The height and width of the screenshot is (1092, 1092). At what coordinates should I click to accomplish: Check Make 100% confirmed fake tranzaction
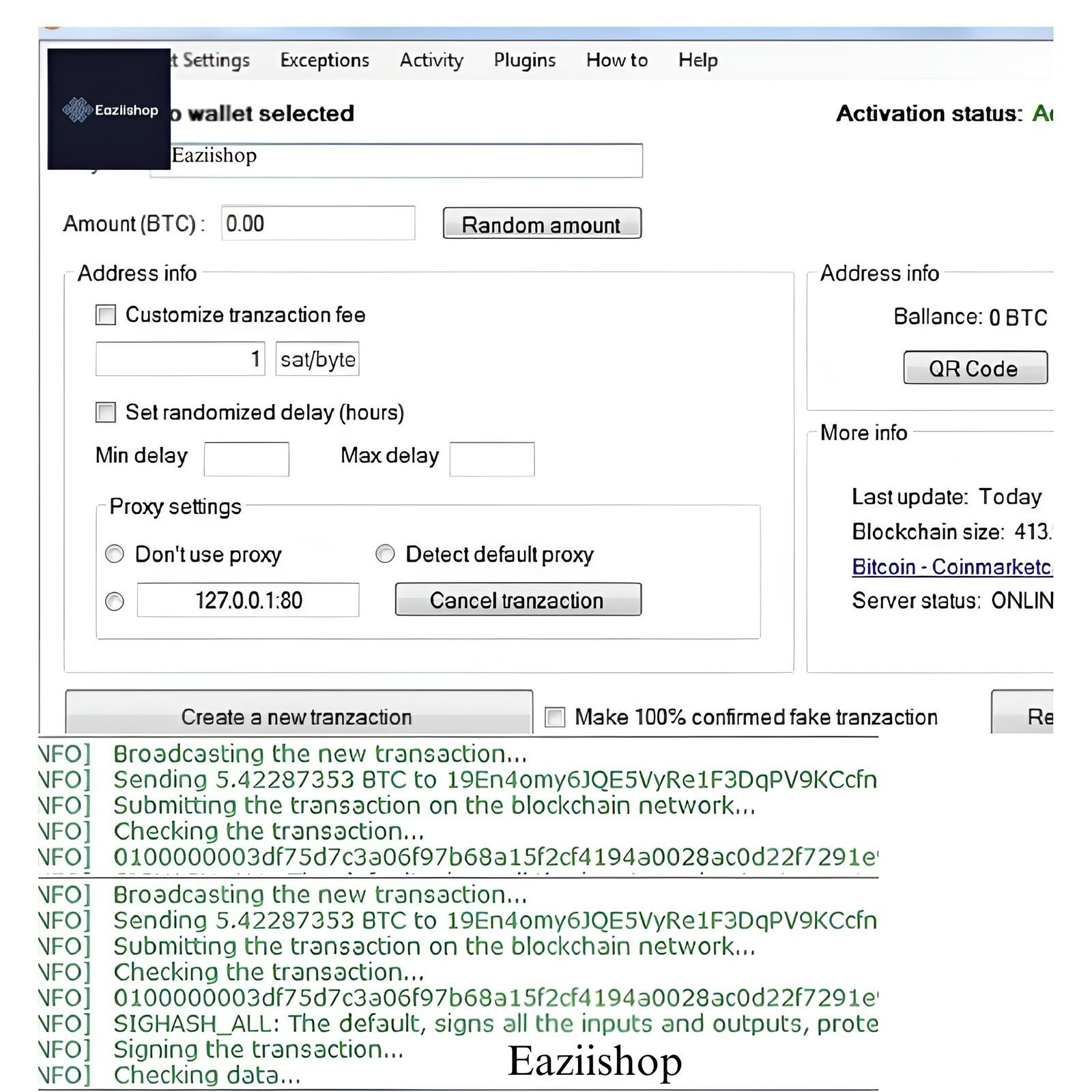point(555,717)
